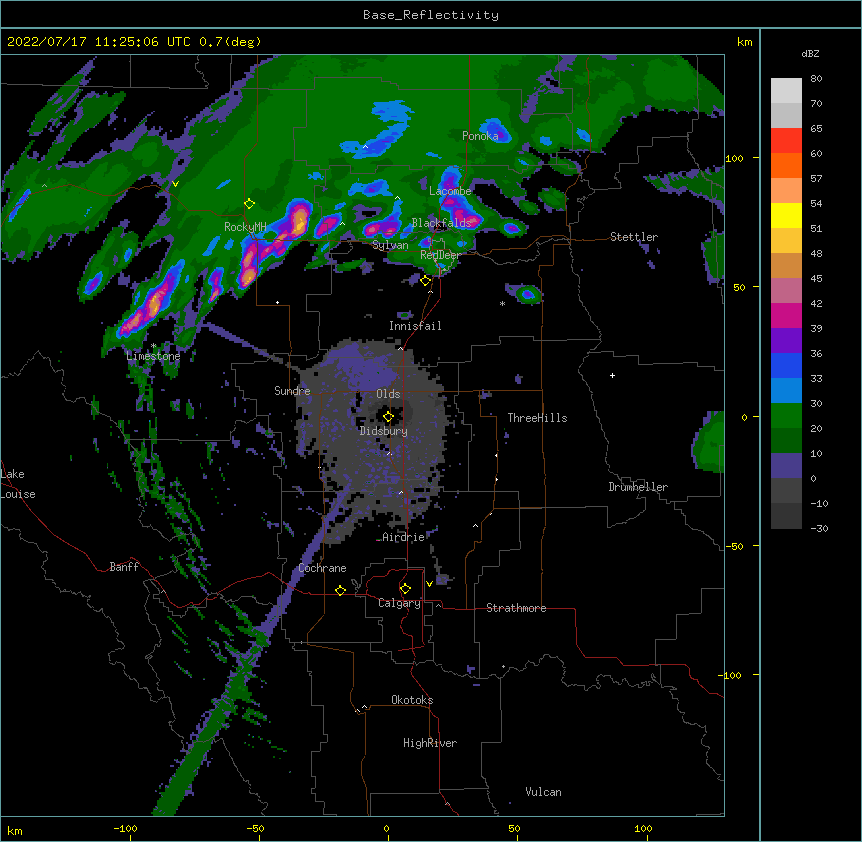This screenshot has width=862, height=842.
Task: Click the Lake Louise label
Action: pyautogui.click(x=18, y=484)
